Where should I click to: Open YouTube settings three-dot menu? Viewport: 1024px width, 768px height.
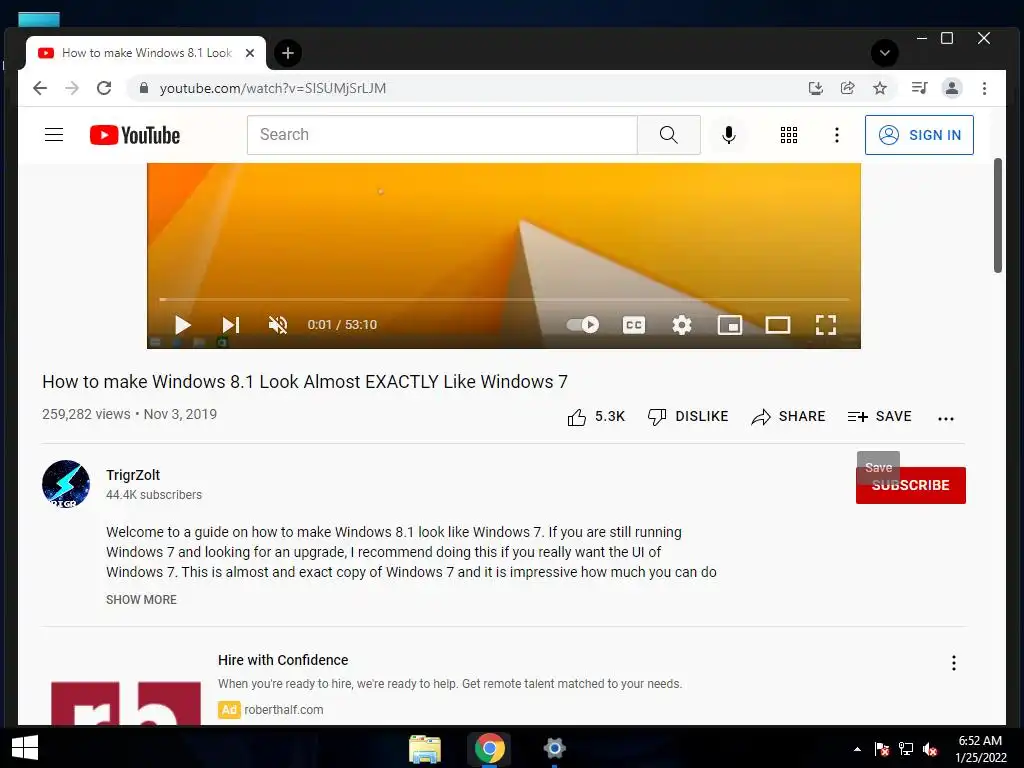(x=837, y=135)
